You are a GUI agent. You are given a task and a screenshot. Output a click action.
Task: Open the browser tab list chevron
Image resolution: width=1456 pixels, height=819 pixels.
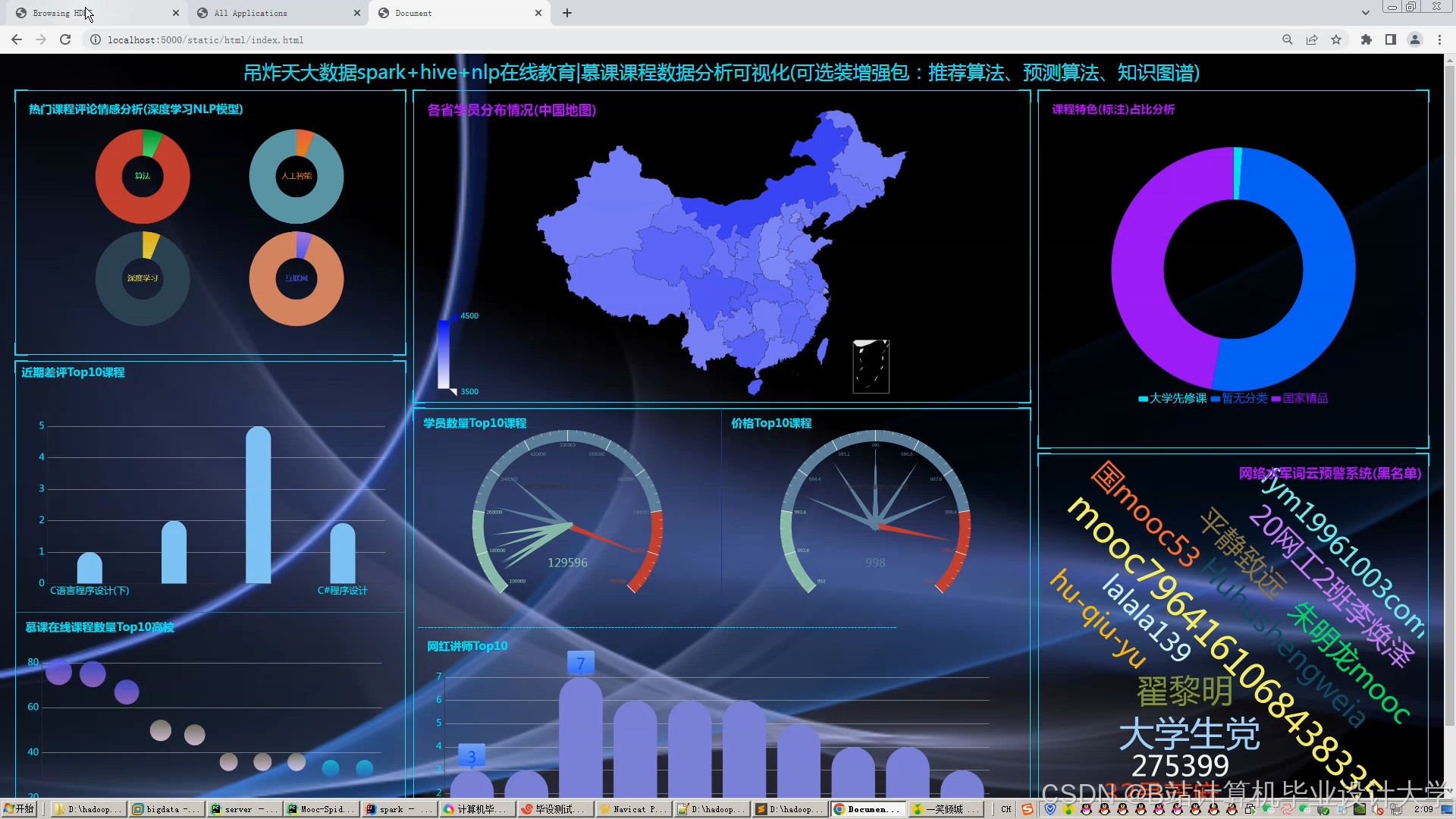[x=1366, y=12]
